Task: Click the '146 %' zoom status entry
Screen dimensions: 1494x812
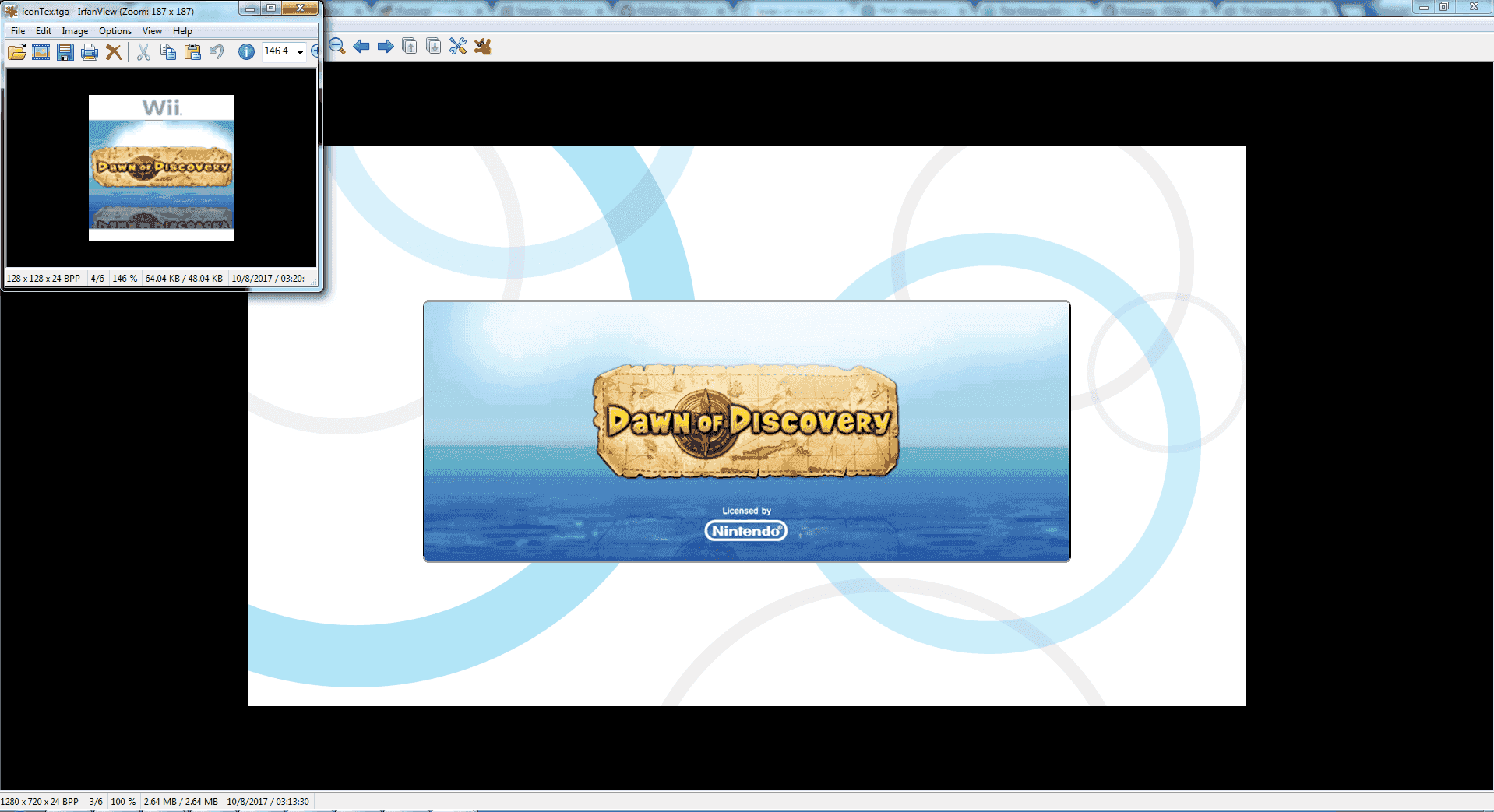Action: 125,279
